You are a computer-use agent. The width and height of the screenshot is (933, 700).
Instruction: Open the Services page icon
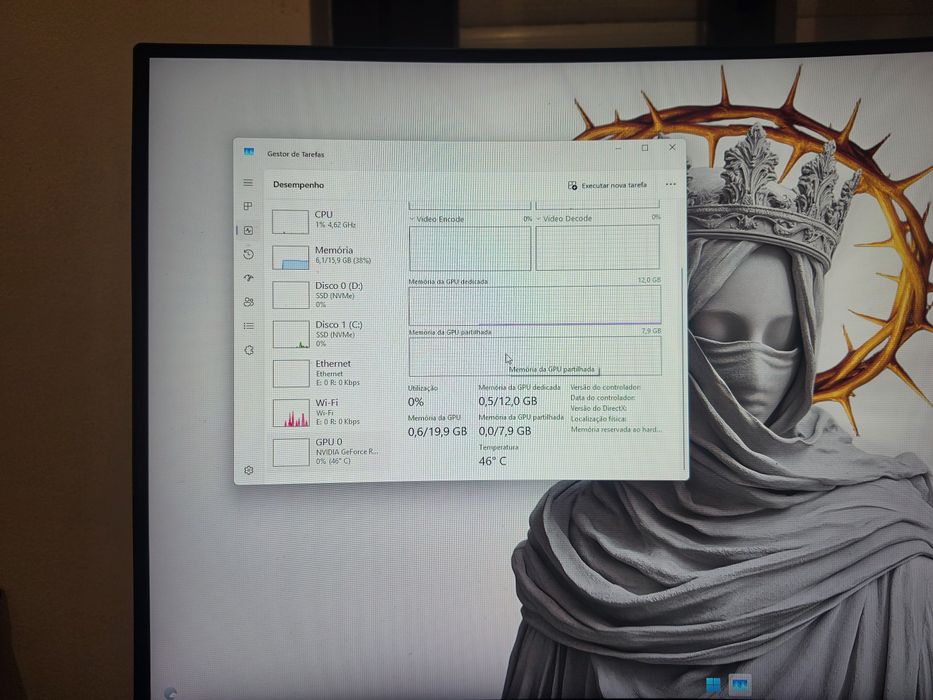point(248,350)
